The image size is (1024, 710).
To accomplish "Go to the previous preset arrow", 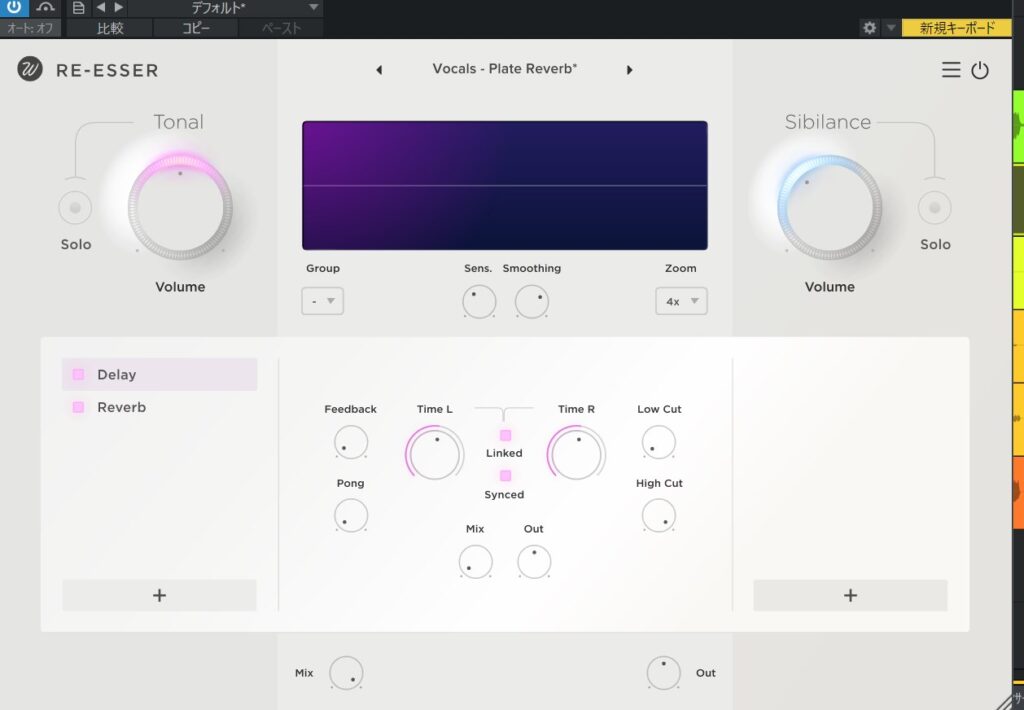I will click(379, 70).
